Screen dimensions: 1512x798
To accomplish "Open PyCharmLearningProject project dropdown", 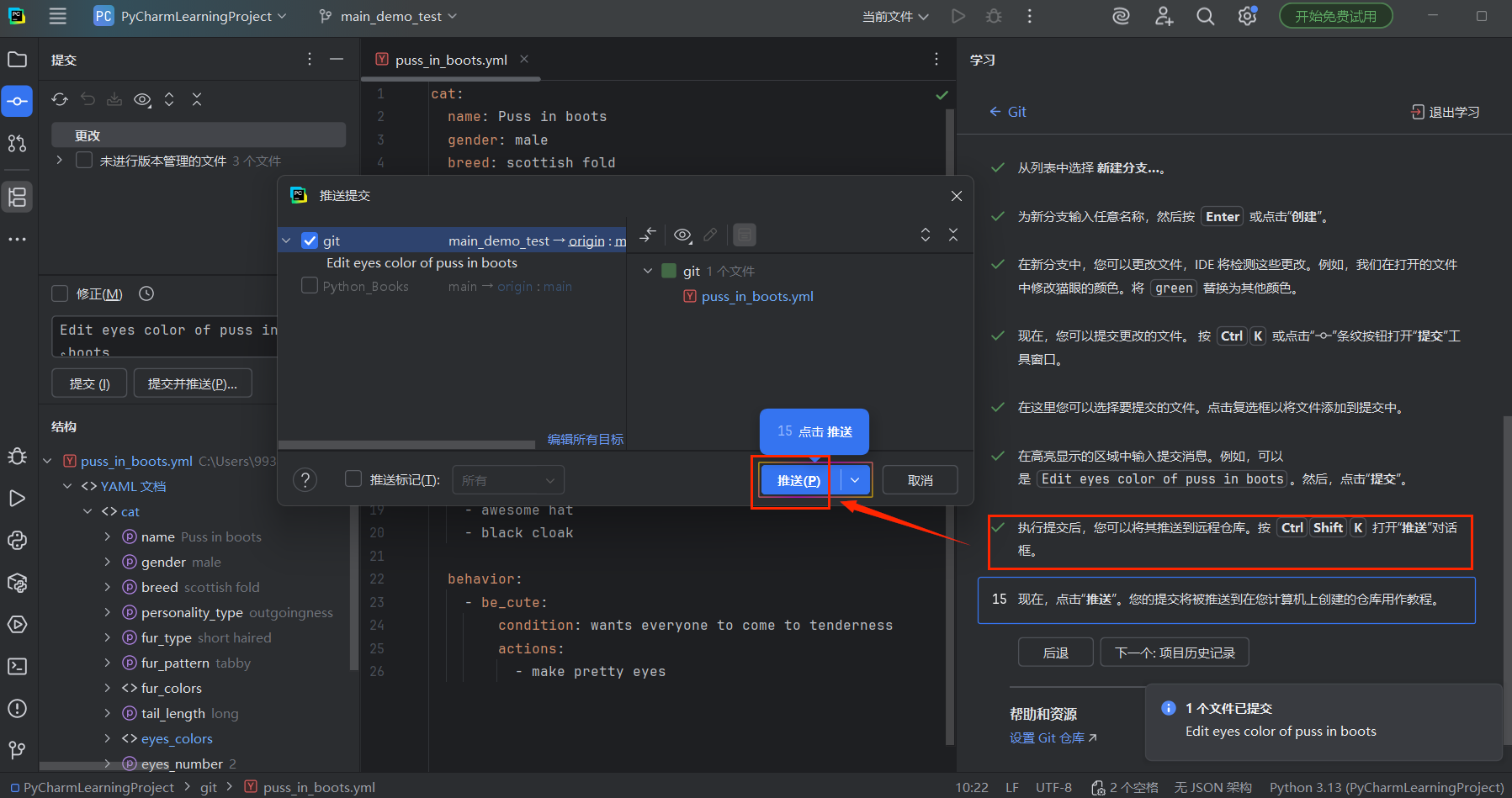I will click(190, 16).
